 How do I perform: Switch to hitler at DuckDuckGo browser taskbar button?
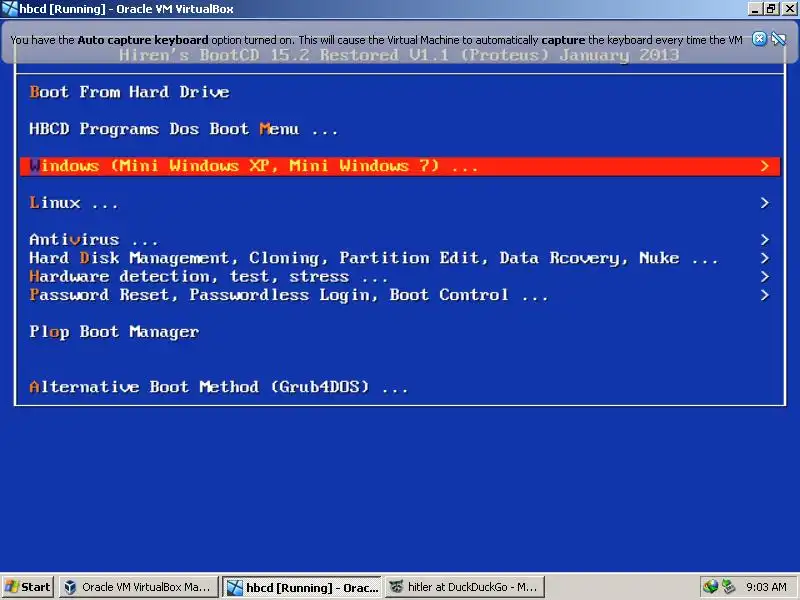[x=465, y=587]
